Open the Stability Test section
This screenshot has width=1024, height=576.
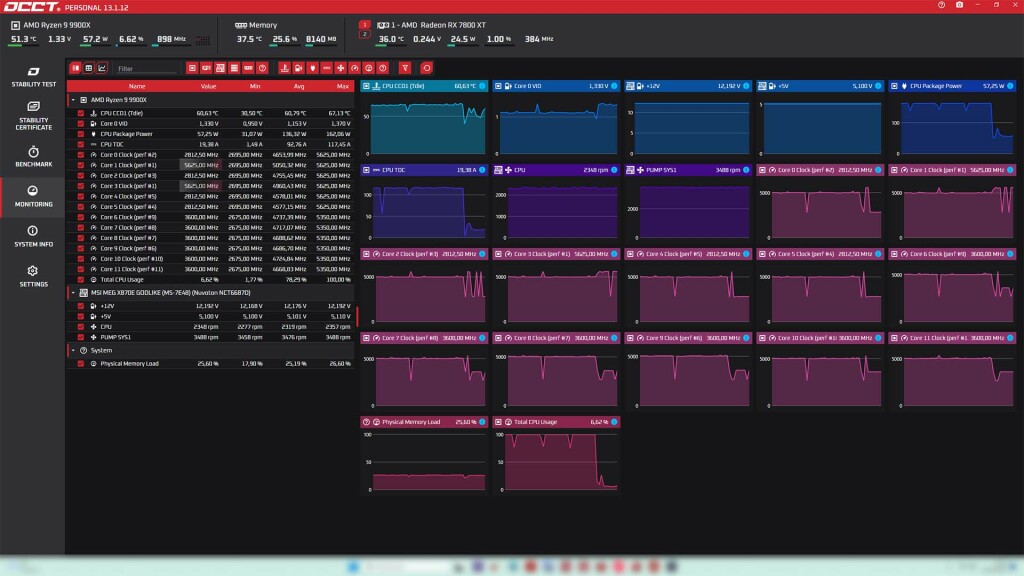(x=33, y=76)
